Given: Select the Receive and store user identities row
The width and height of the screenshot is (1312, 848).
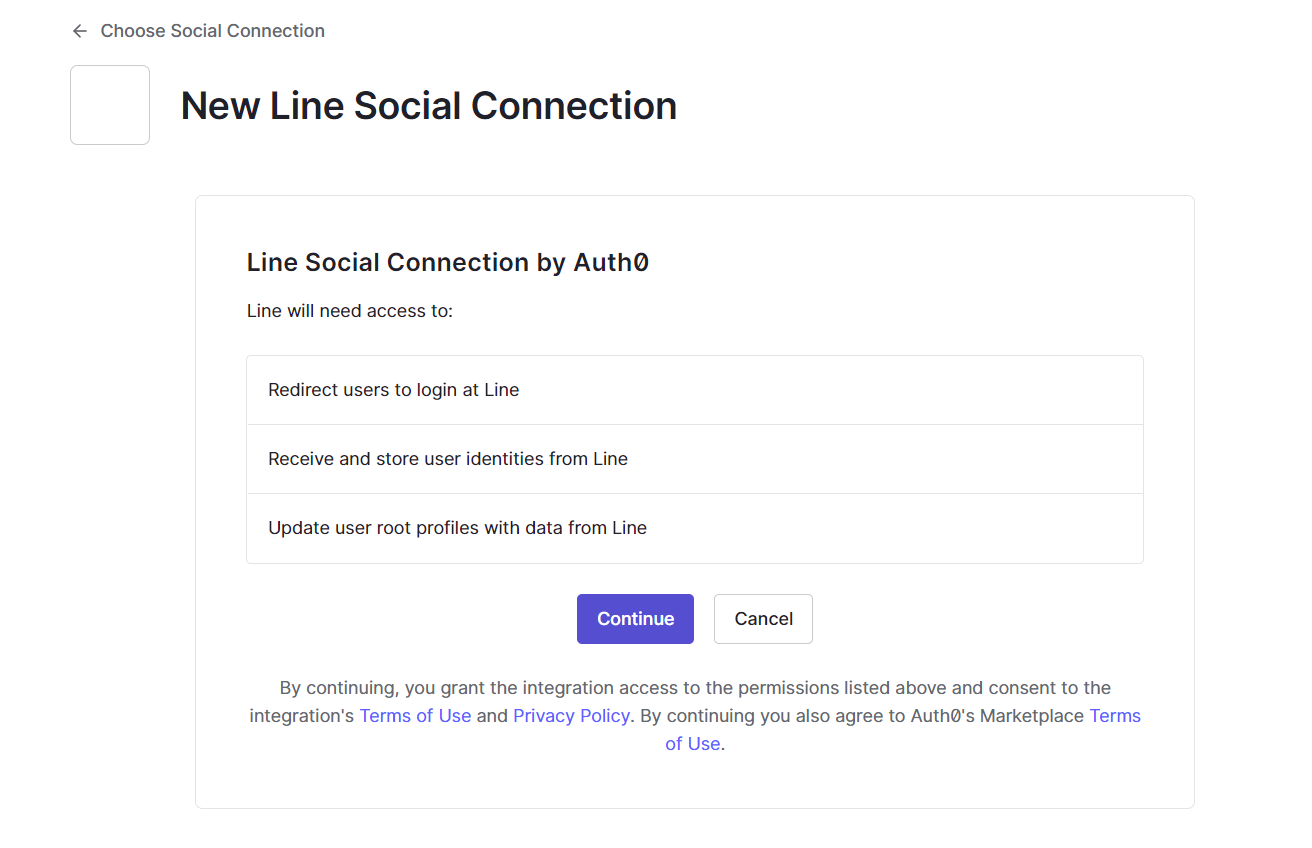Looking at the screenshot, I should (694, 459).
